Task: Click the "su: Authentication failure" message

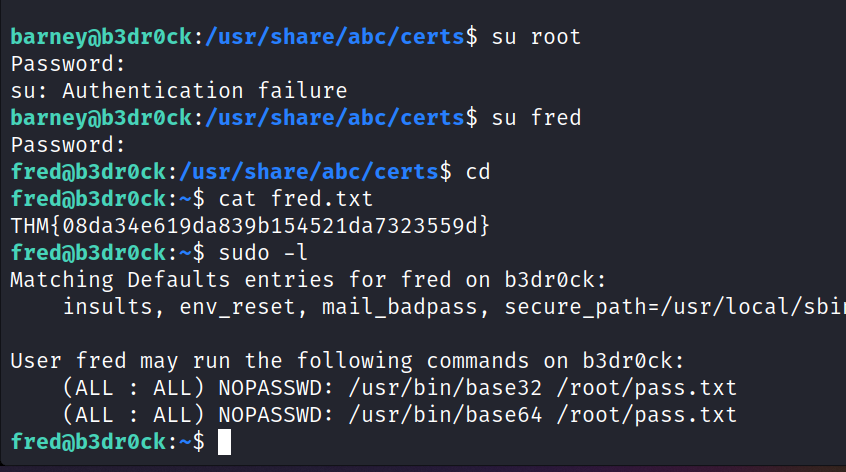Action: coord(179,91)
